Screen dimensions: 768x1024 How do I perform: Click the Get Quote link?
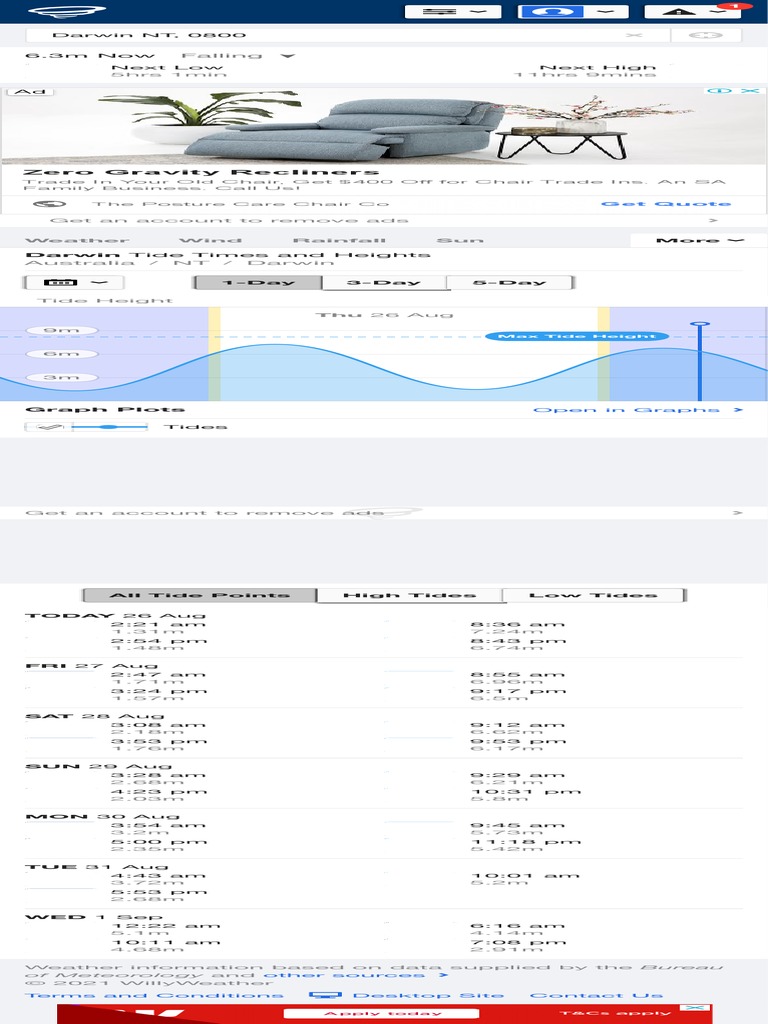click(665, 204)
